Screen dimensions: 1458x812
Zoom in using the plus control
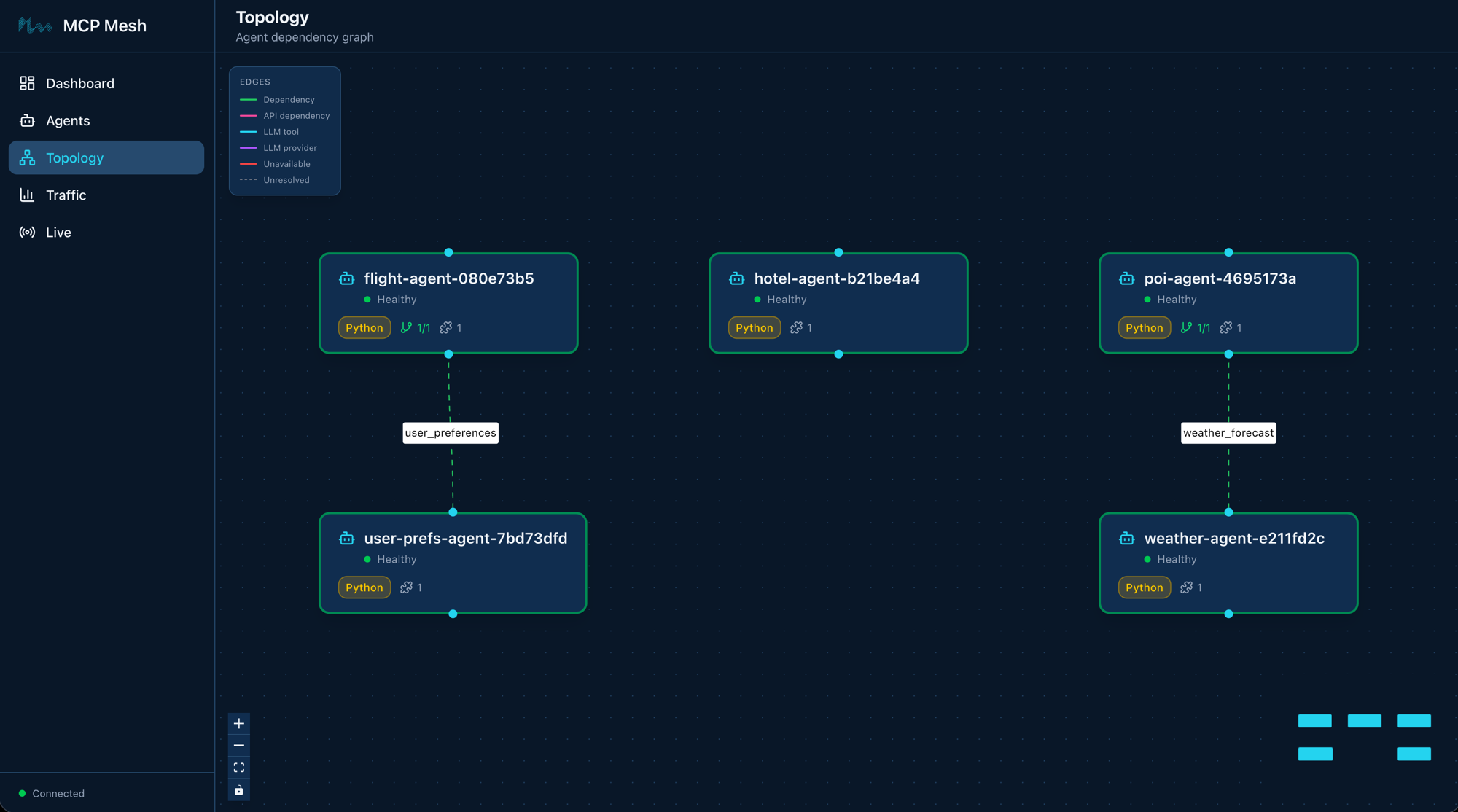pyautogui.click(x=238, y=723)
